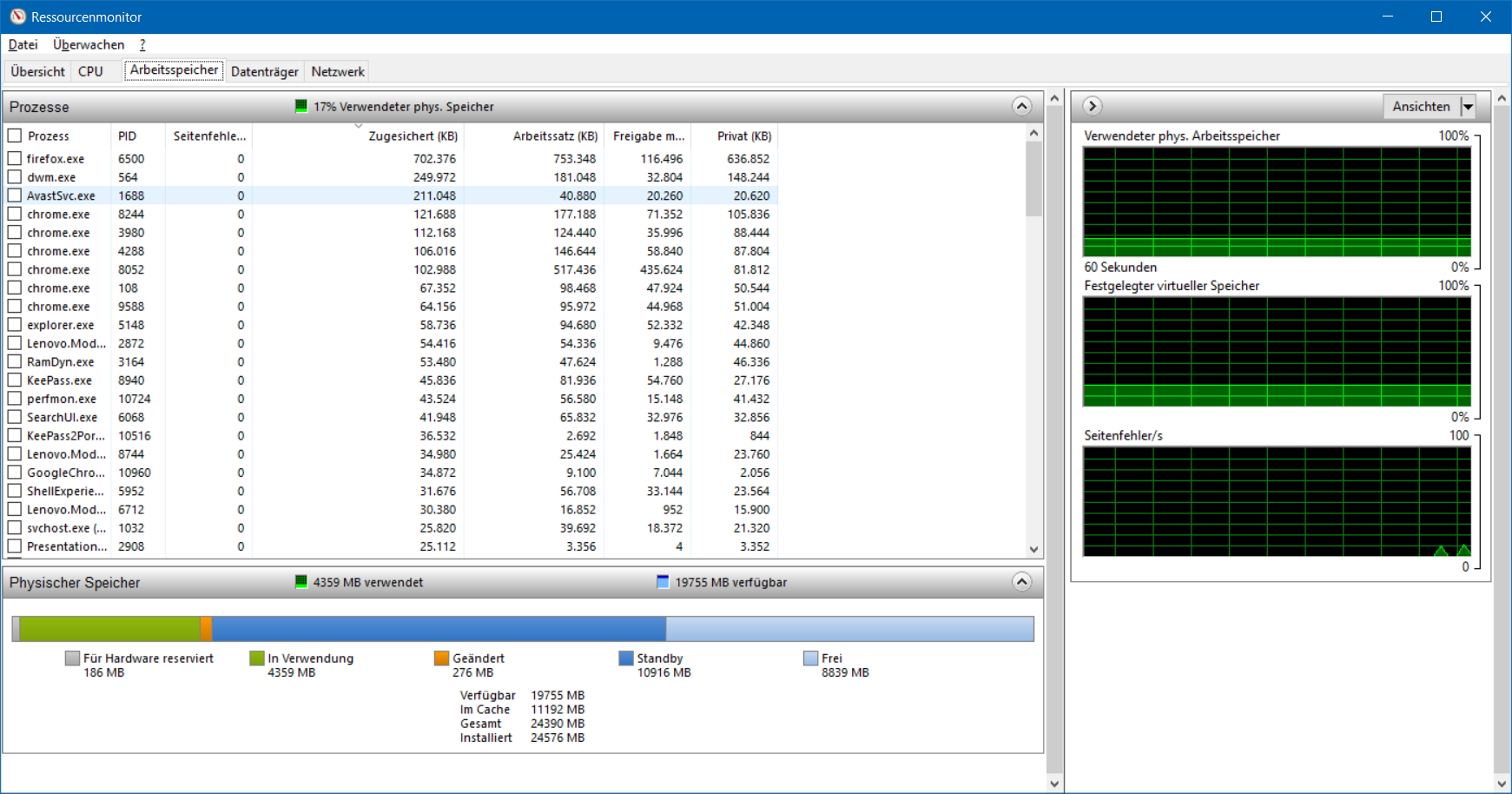Viewport: 1512px width, 794px height.
Task: Click the graphs pane scrollbar down arrow
Action: click(1502, 783)
